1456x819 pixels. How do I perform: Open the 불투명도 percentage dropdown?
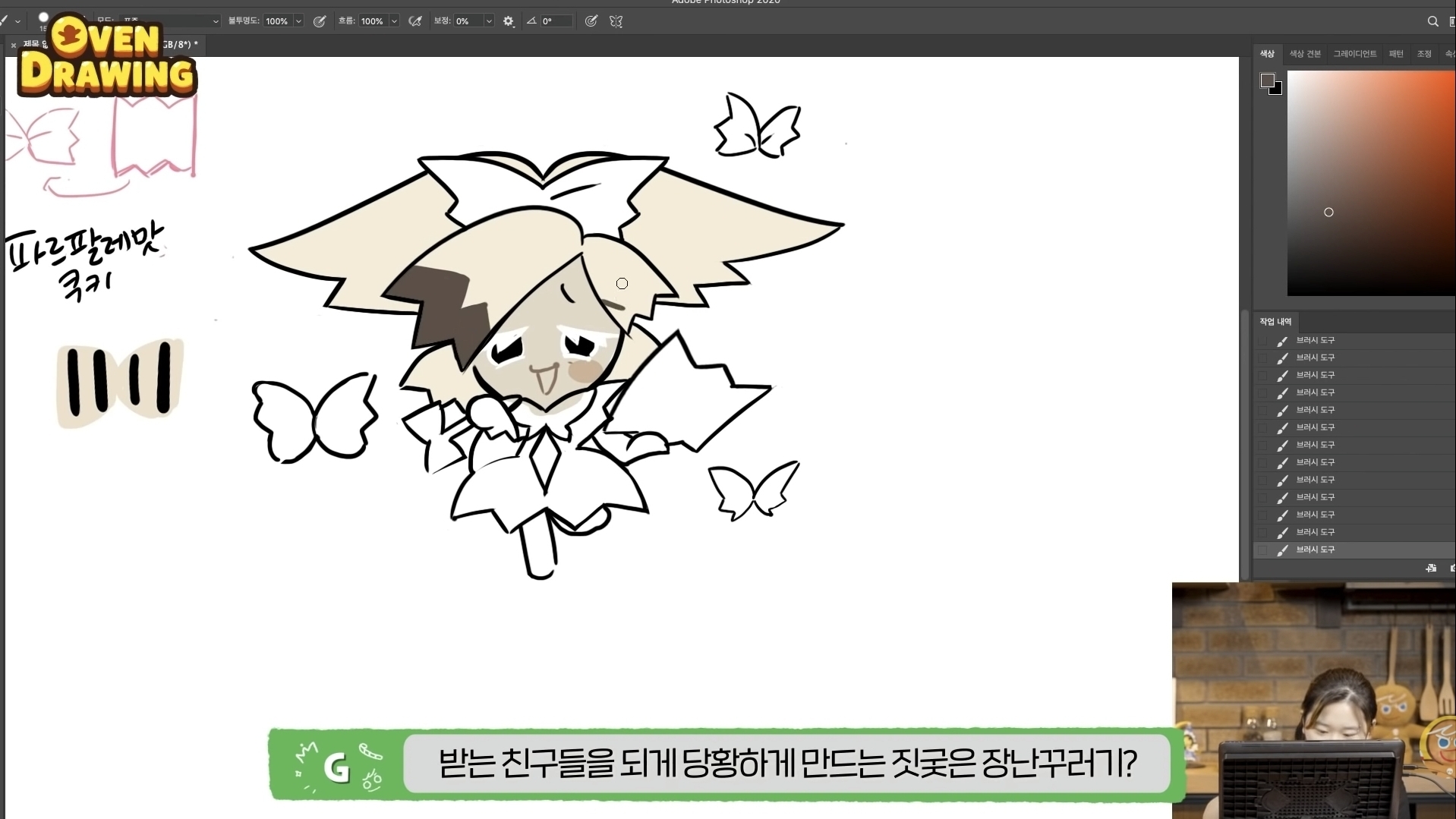tap(298, 21)
